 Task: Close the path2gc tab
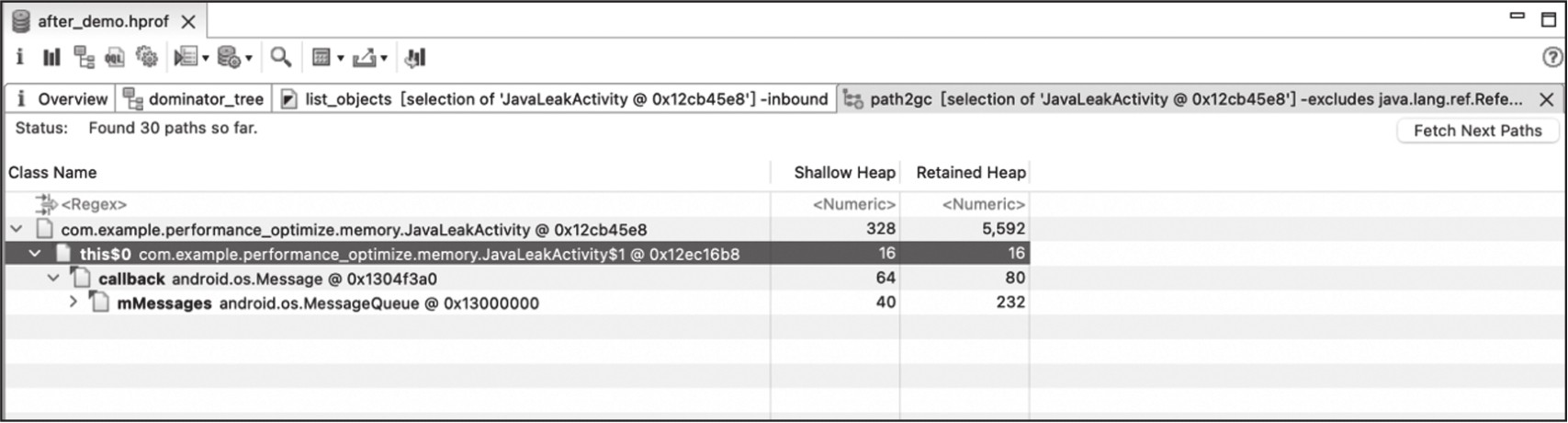pos(1547,99)
